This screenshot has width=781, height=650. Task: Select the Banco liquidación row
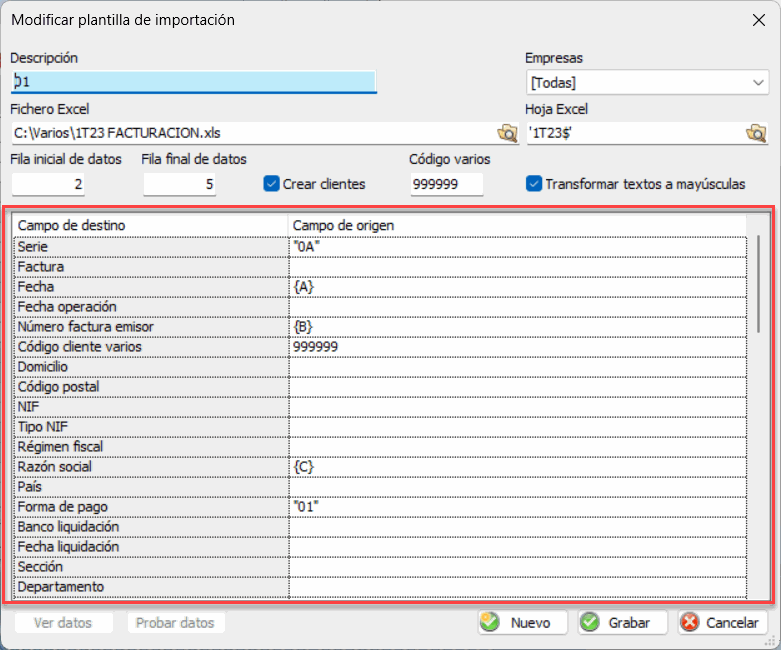pyautogui.click(x=151, y=526)
